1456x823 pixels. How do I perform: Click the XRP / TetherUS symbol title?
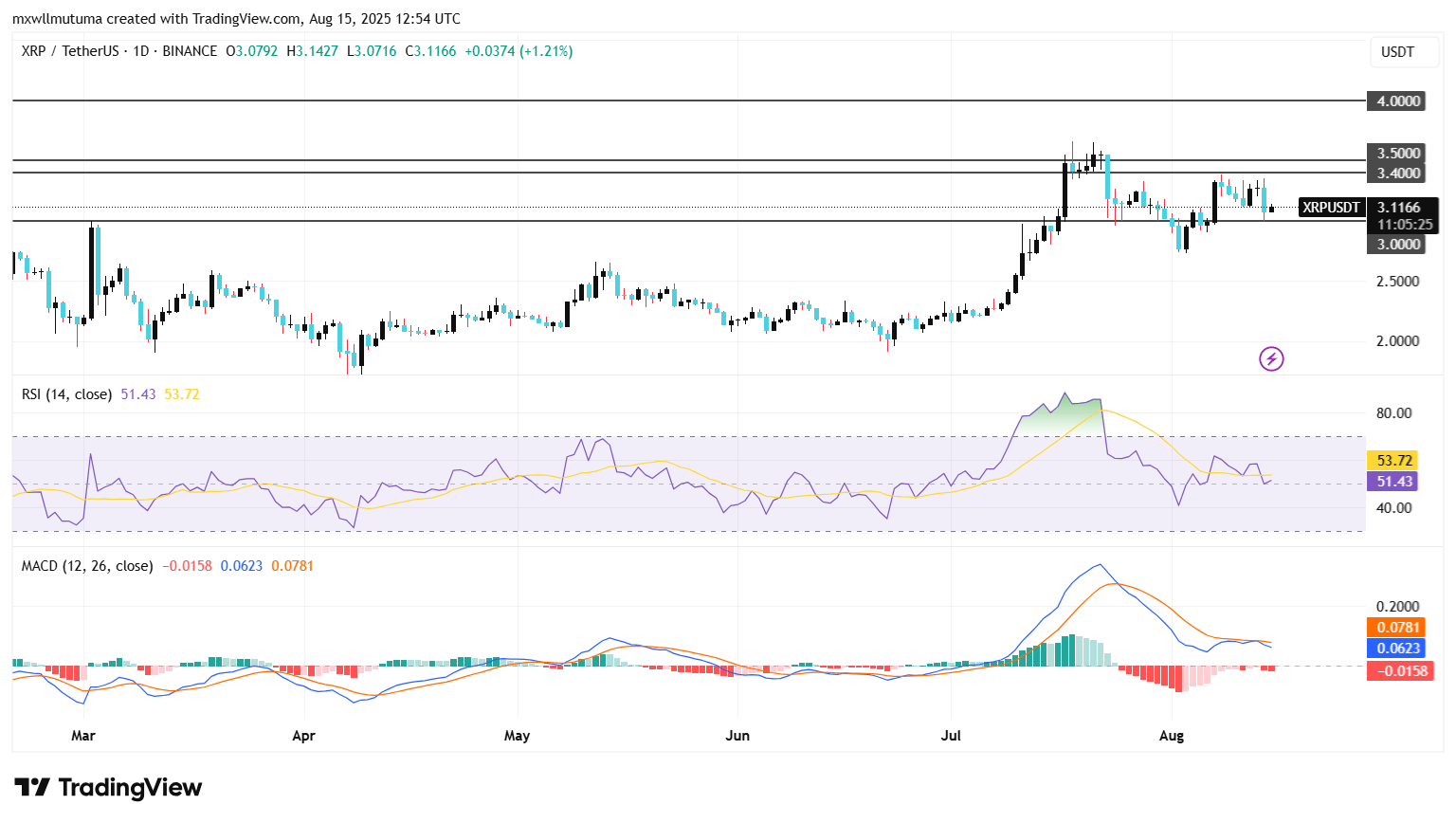pos(71,51)
